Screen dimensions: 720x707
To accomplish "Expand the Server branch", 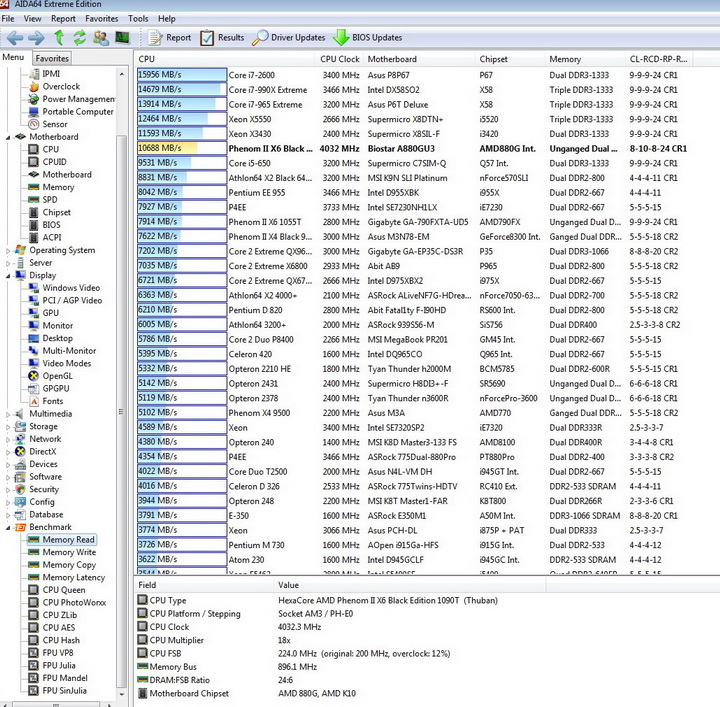I will click(x=8, y=263).
